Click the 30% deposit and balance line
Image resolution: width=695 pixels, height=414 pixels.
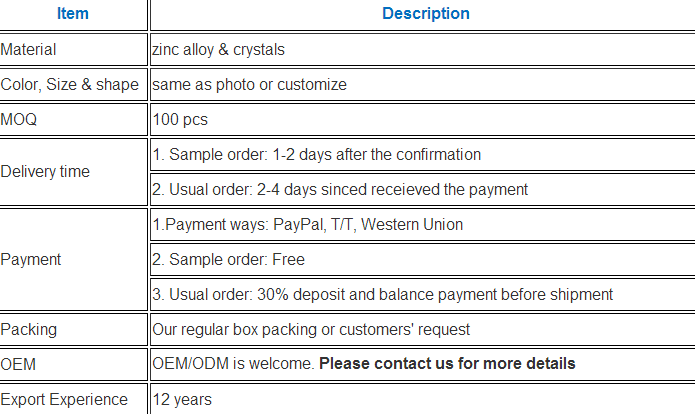pos(383,294)
